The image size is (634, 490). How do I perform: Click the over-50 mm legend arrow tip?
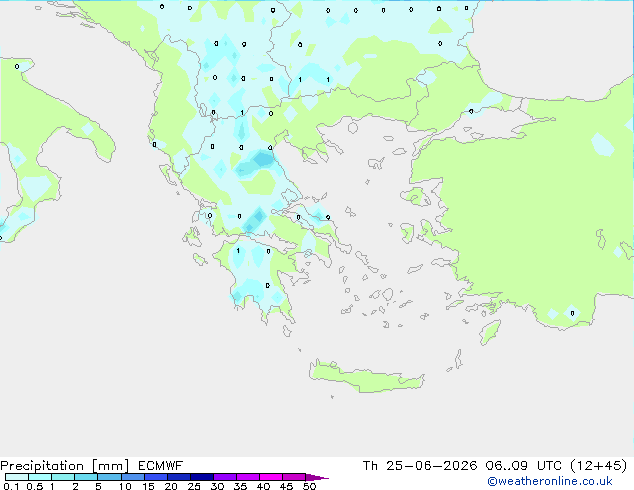click(x=317, y=477)
